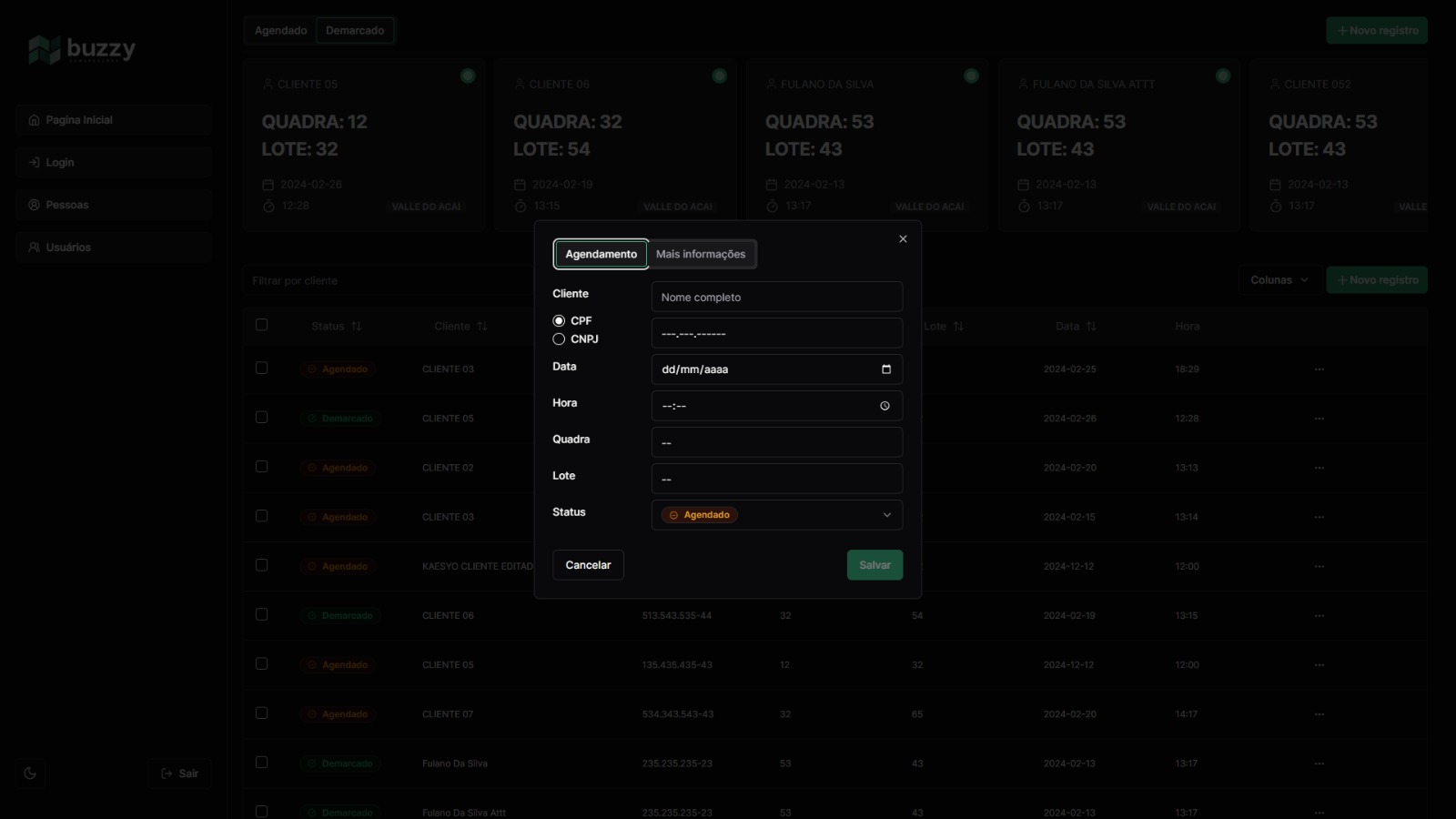Viewport: 1456px width, 819px height.
Task: Open the Status dropdown showing Agendado
Action: (x=776, y=515)
